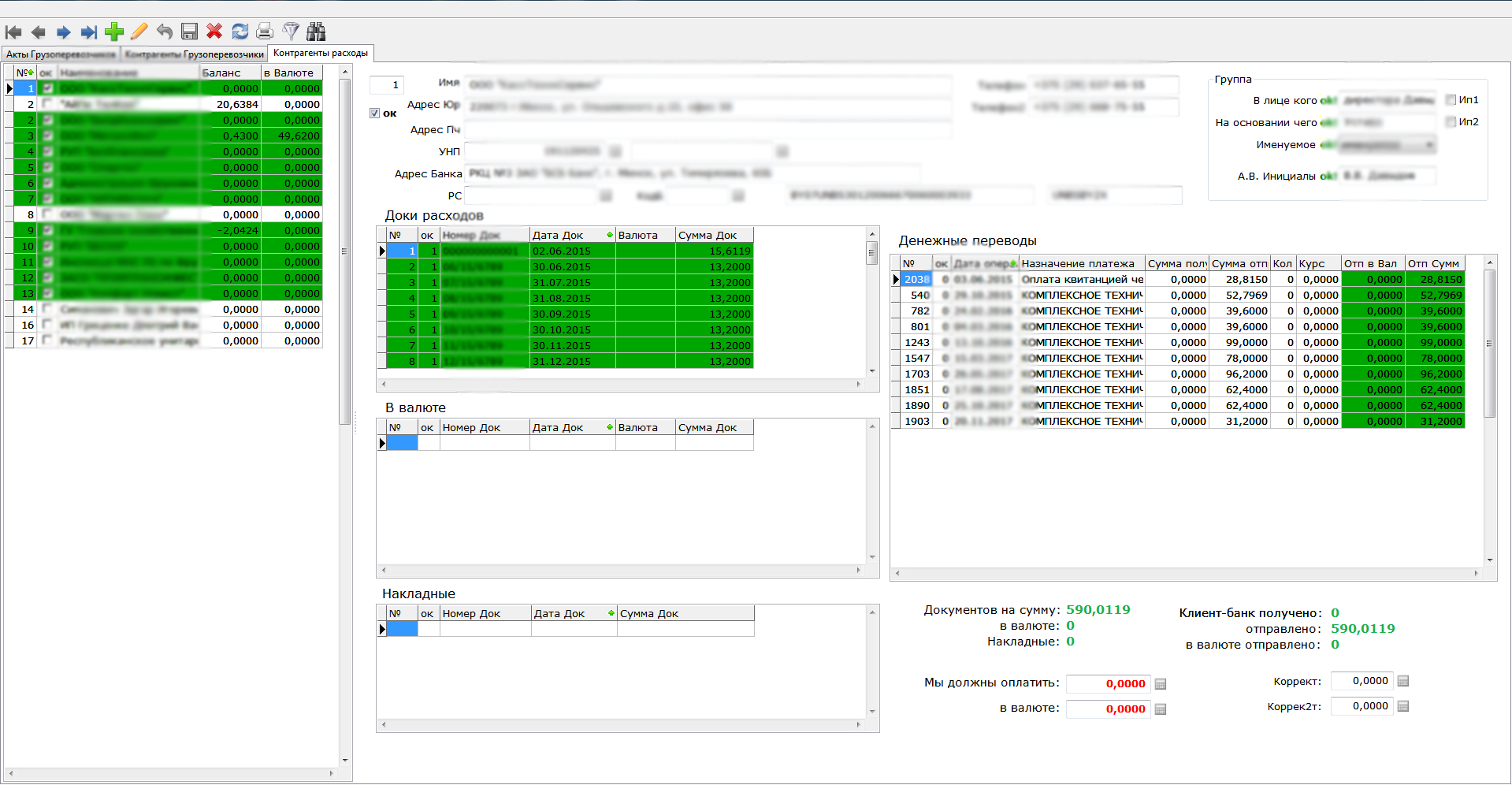This screenshot has height=785, width=1512.
Task: Sort the counterparty list by Баланс column
Action: coord(230,73)
